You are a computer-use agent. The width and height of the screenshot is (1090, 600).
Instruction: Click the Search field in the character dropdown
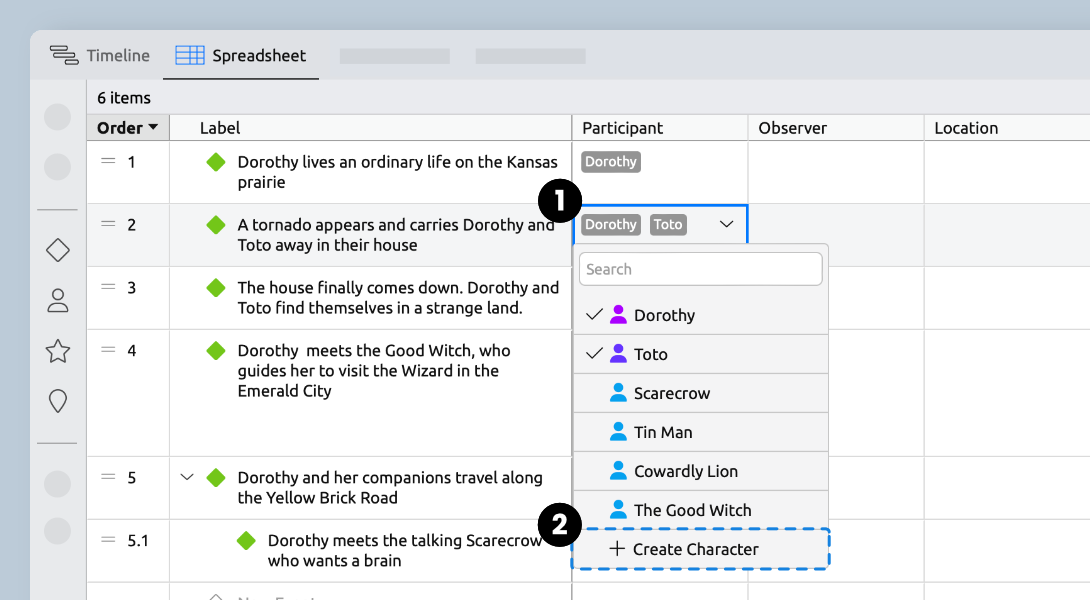point(701,269)
